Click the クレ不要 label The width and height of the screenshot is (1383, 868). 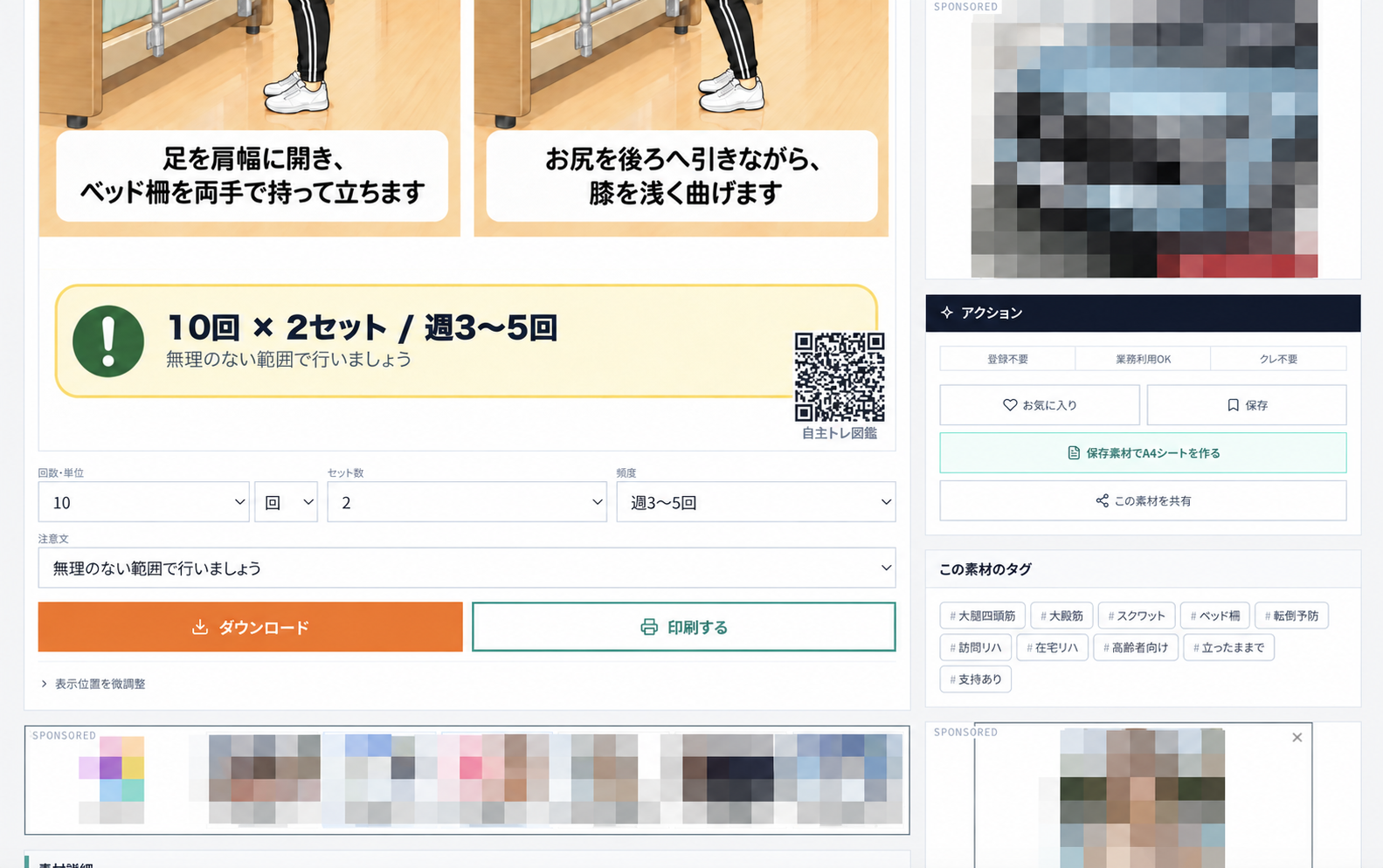pyautogui.click(x=1278, y=359)
